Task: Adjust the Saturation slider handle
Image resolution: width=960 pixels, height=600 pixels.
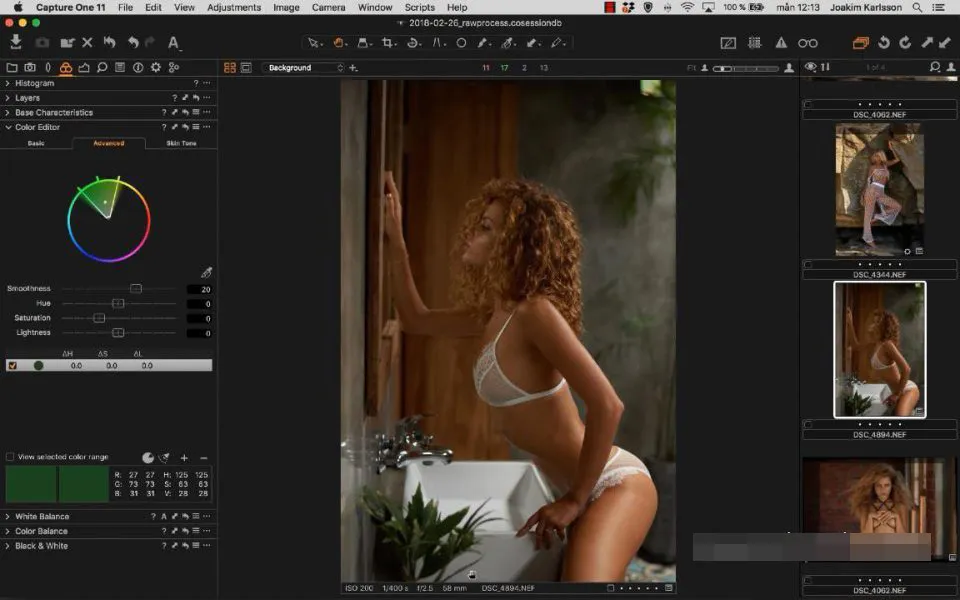Action: 99,318
